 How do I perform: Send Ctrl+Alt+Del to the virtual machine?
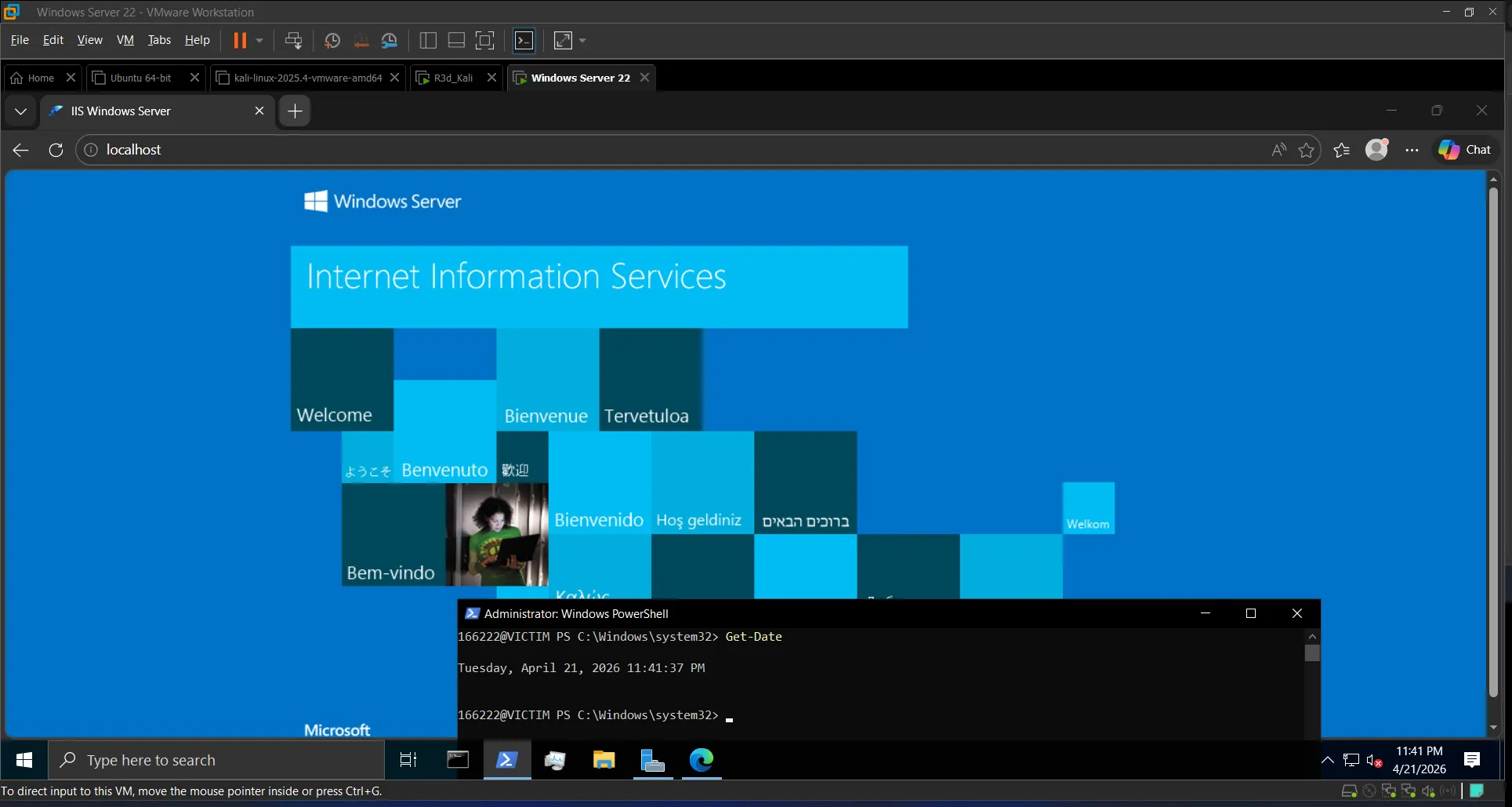point(293,40)
